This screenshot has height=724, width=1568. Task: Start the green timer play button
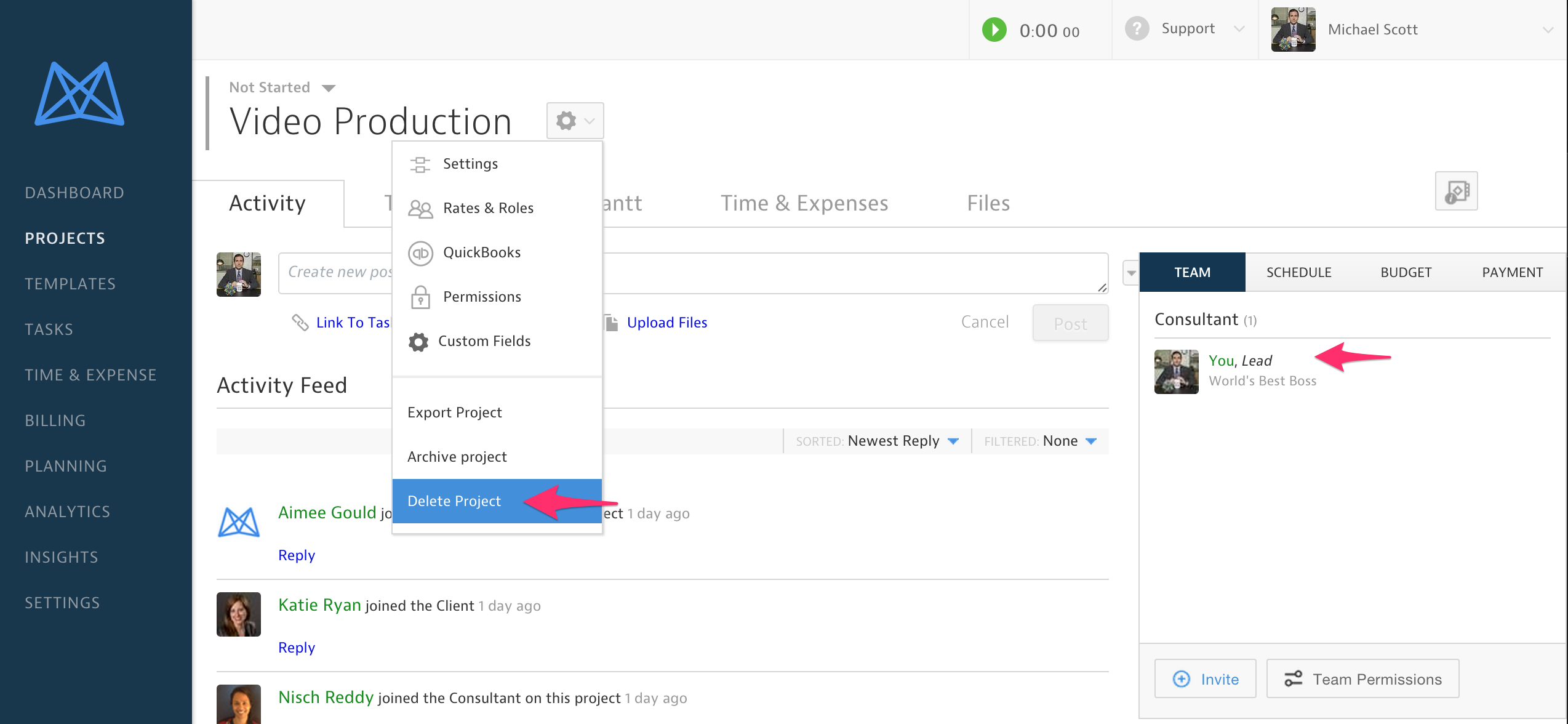click(994, 30)
